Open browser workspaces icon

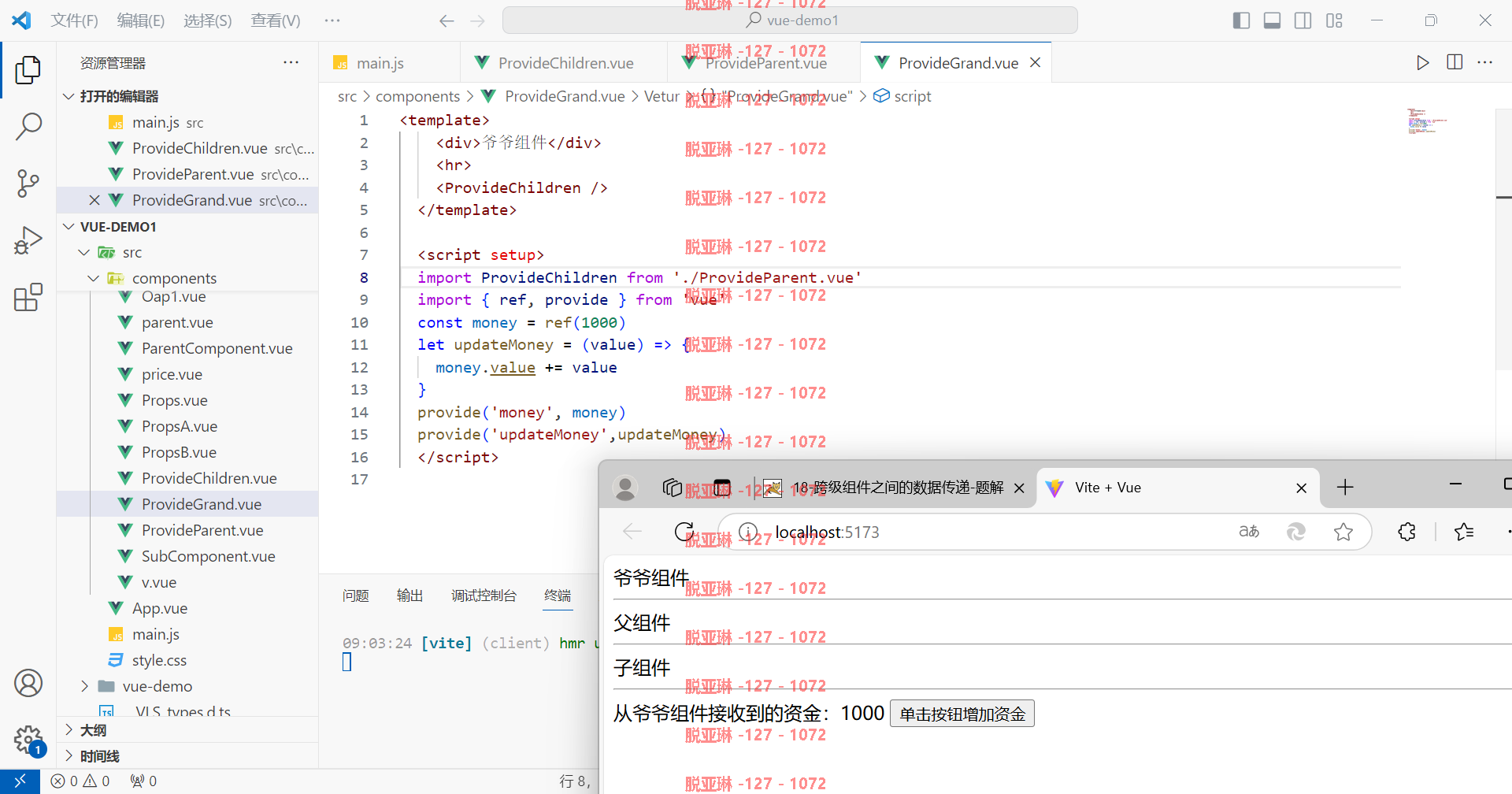tap(672, 488)
